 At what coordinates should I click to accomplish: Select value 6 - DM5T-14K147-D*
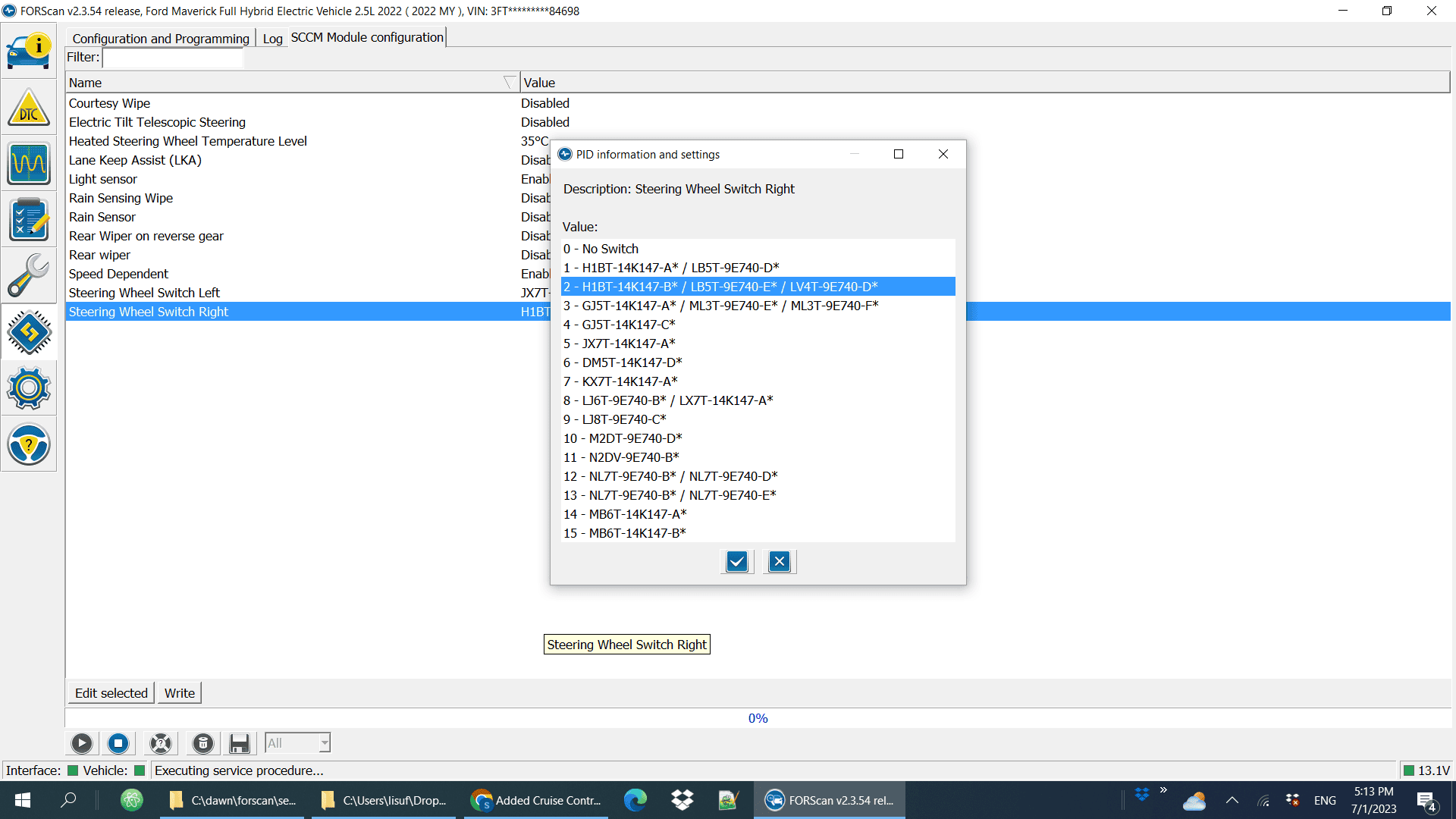click(x=758, y=362)
